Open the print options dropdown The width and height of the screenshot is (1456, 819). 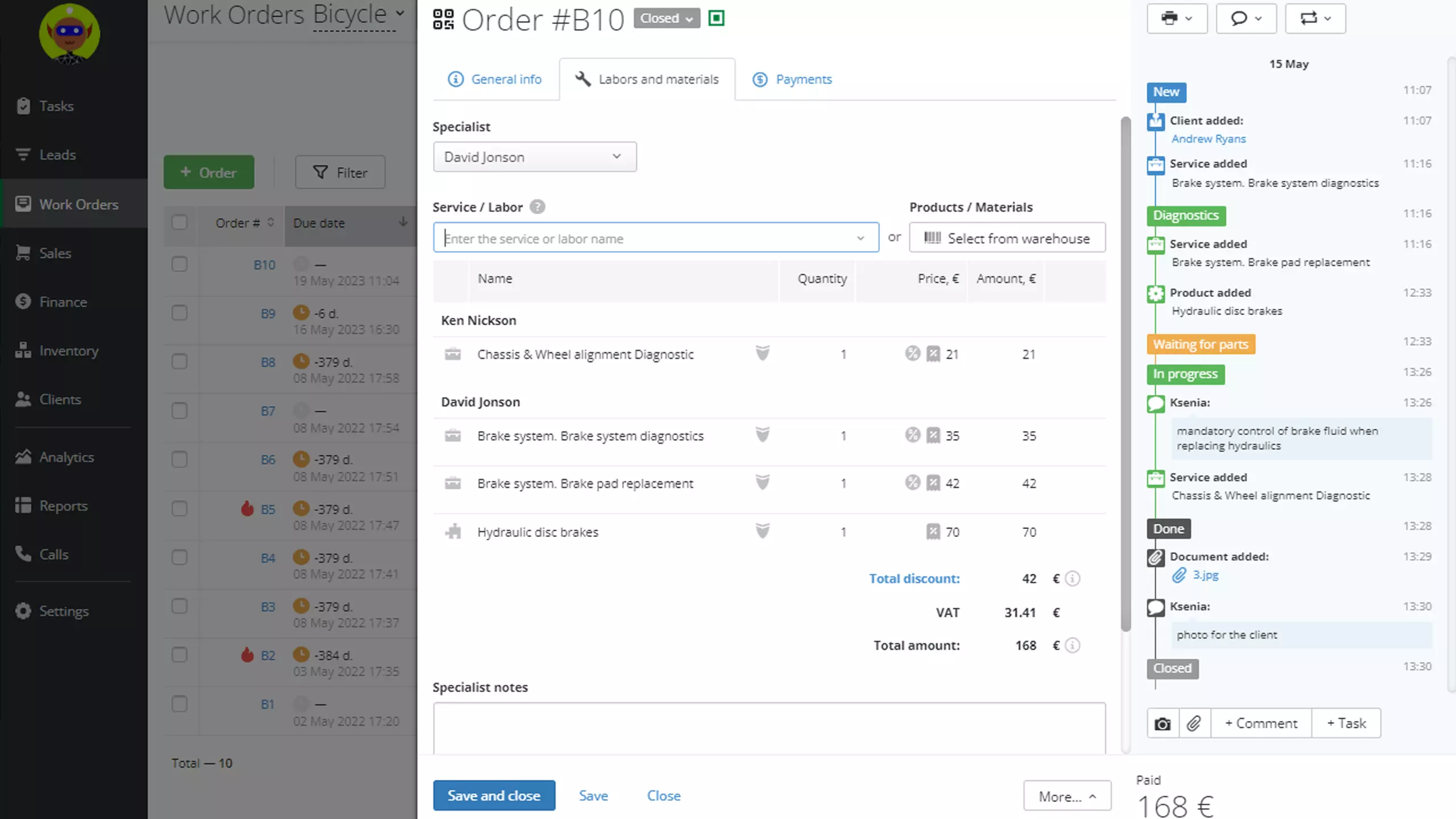[1177, 18]
